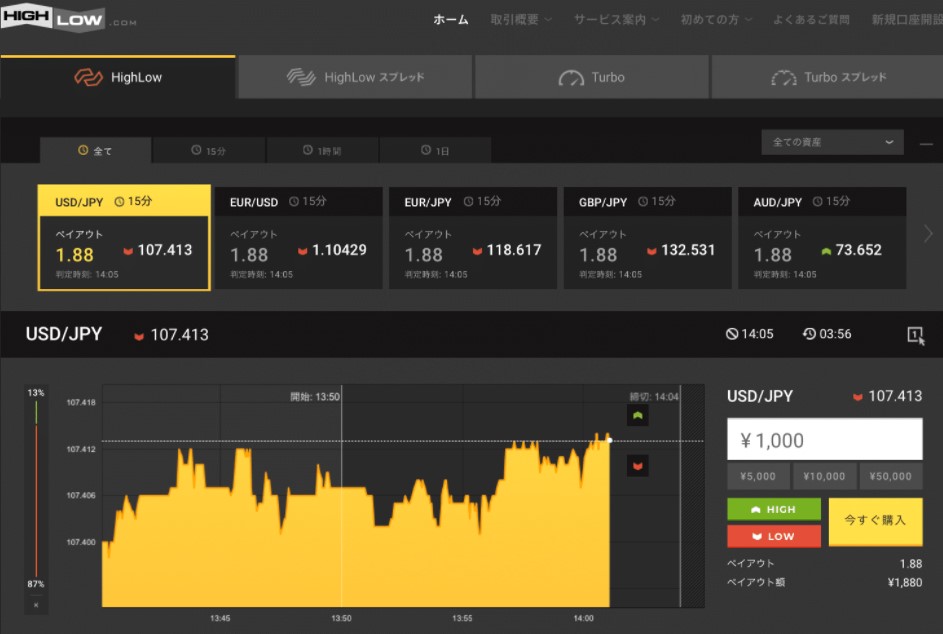Click red down arrow beside 132.531

[x=651, y=251]
